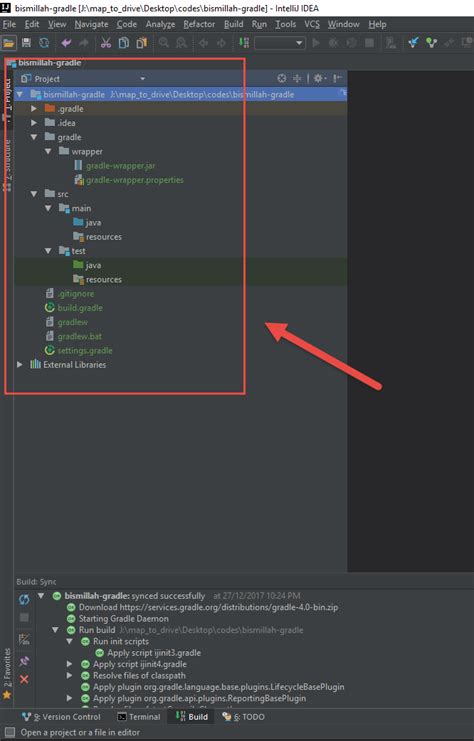Viewport: 474px width, 741px height.
Task: Click the Synchronize toolbar icon
Action: click(44, 43)
